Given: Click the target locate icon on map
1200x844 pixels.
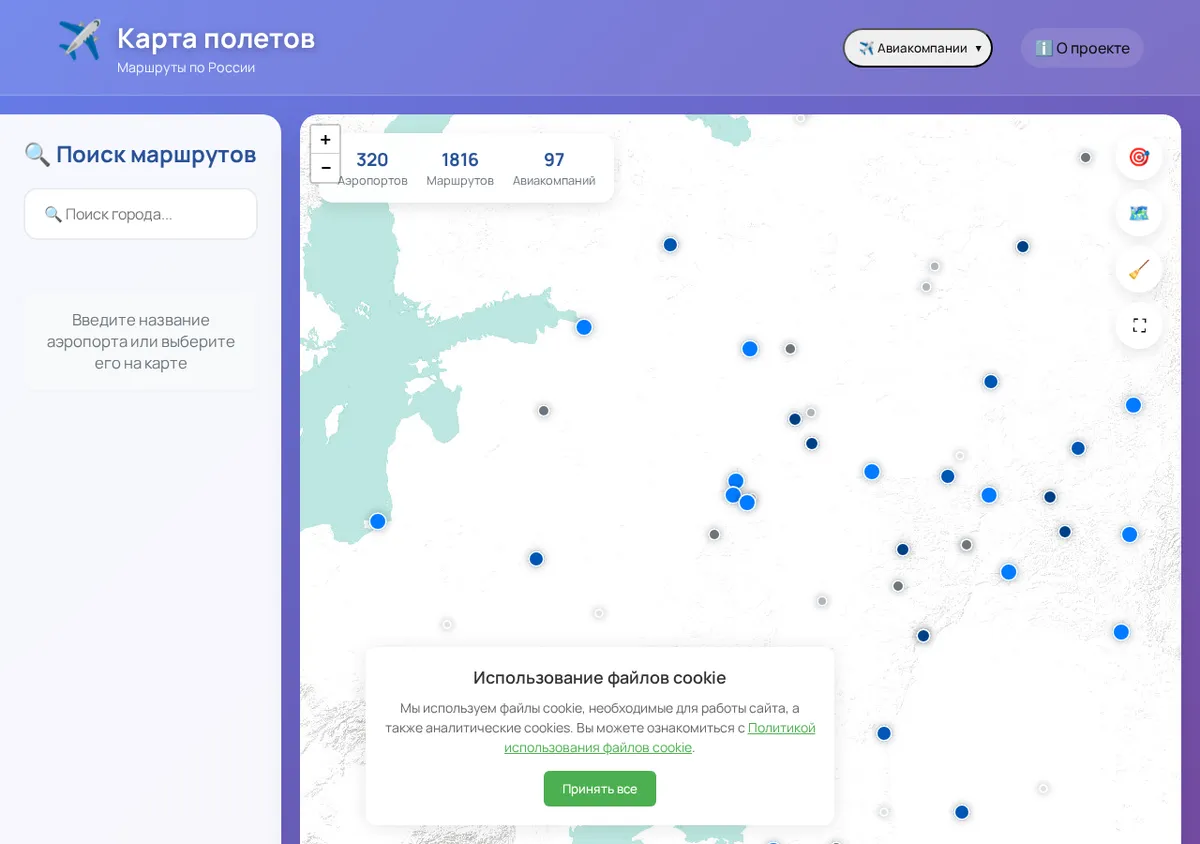Looking at the screenshot, I should click(x=1138, y=157).
